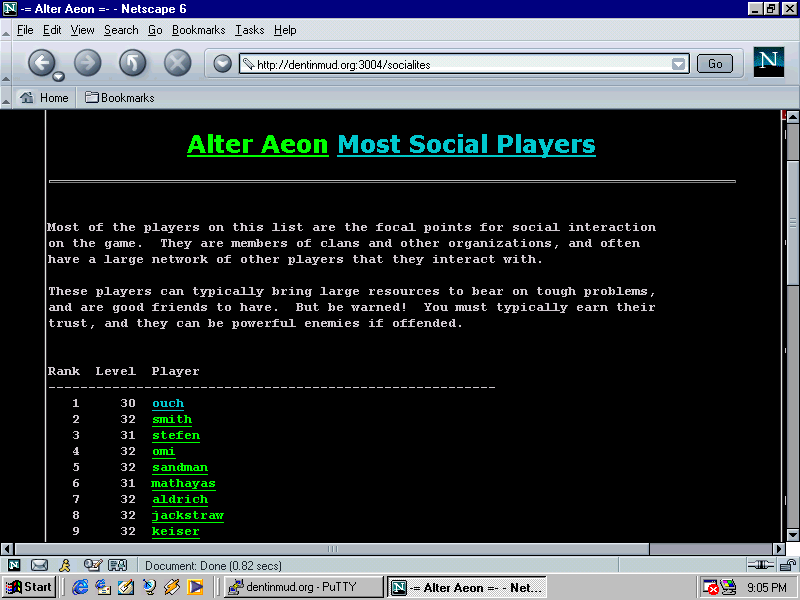Click the vertical scrollbar up arrow
The height and width of the screenshot is (600, 800).
point(793,117)
